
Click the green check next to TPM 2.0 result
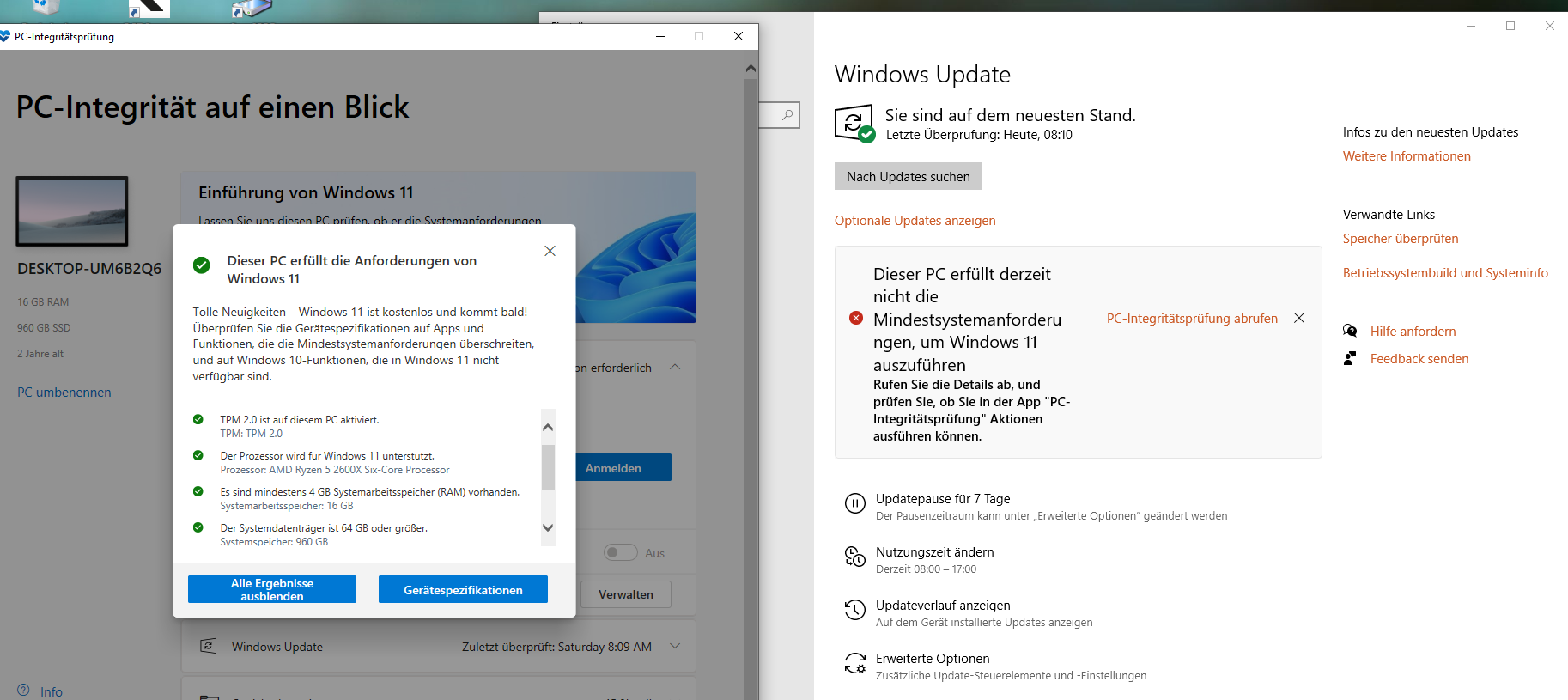[198, 419]
